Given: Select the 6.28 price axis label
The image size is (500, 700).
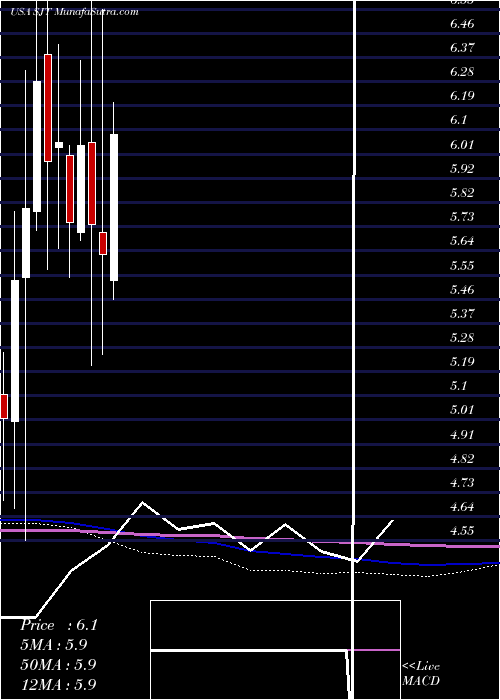Looking at the screenshot, I should (x=462, y=72).
